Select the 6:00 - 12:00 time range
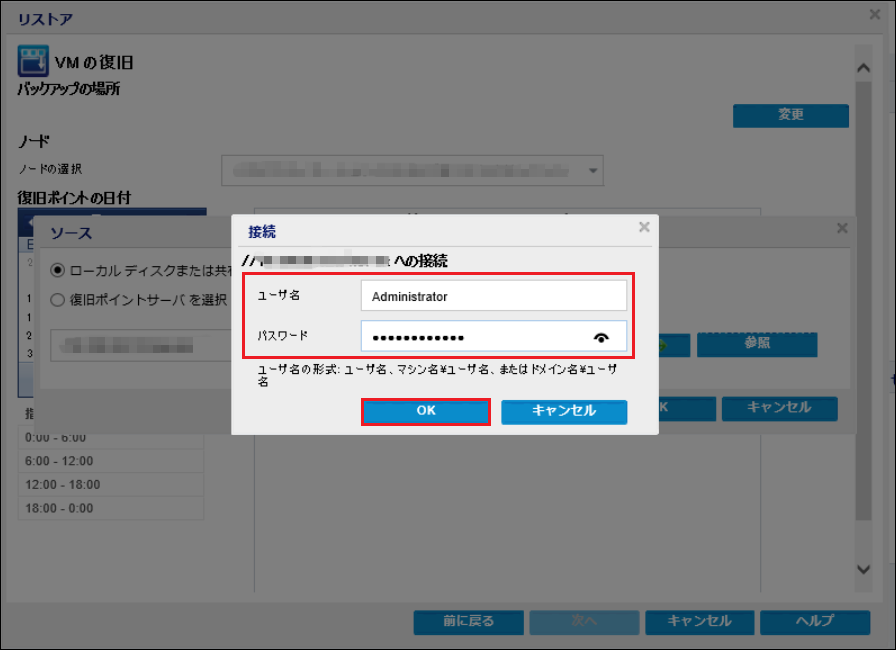 [111, 461]
